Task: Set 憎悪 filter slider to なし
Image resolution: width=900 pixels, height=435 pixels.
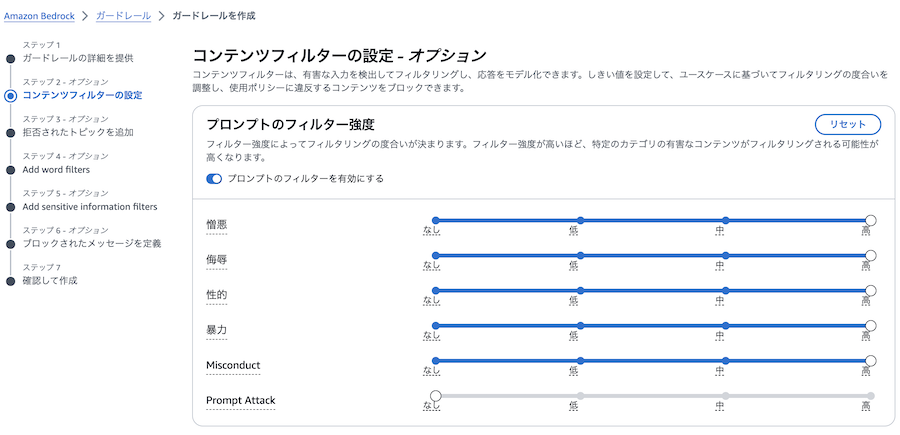Action: tap(435, 220)
